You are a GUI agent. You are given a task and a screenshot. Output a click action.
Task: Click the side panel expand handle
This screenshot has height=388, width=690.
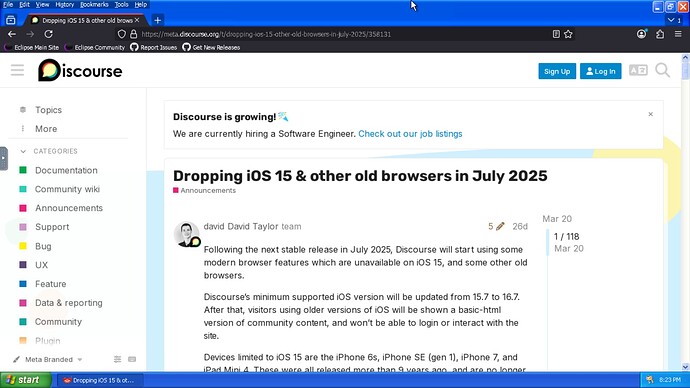[4, 158]
